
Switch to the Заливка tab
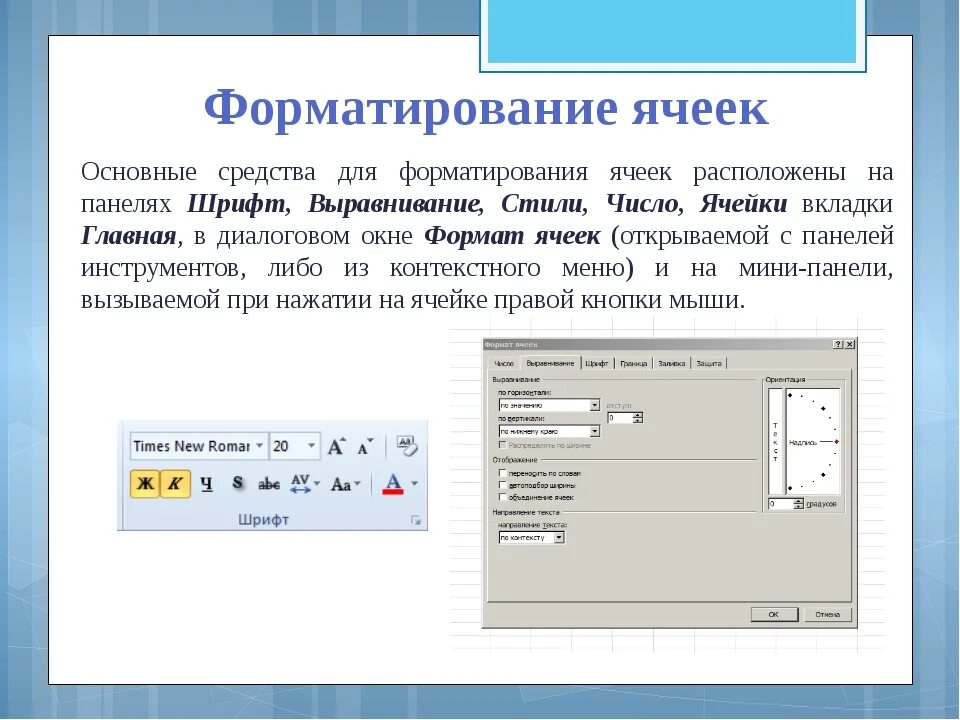pyautogui.click(x=672, y=364)
